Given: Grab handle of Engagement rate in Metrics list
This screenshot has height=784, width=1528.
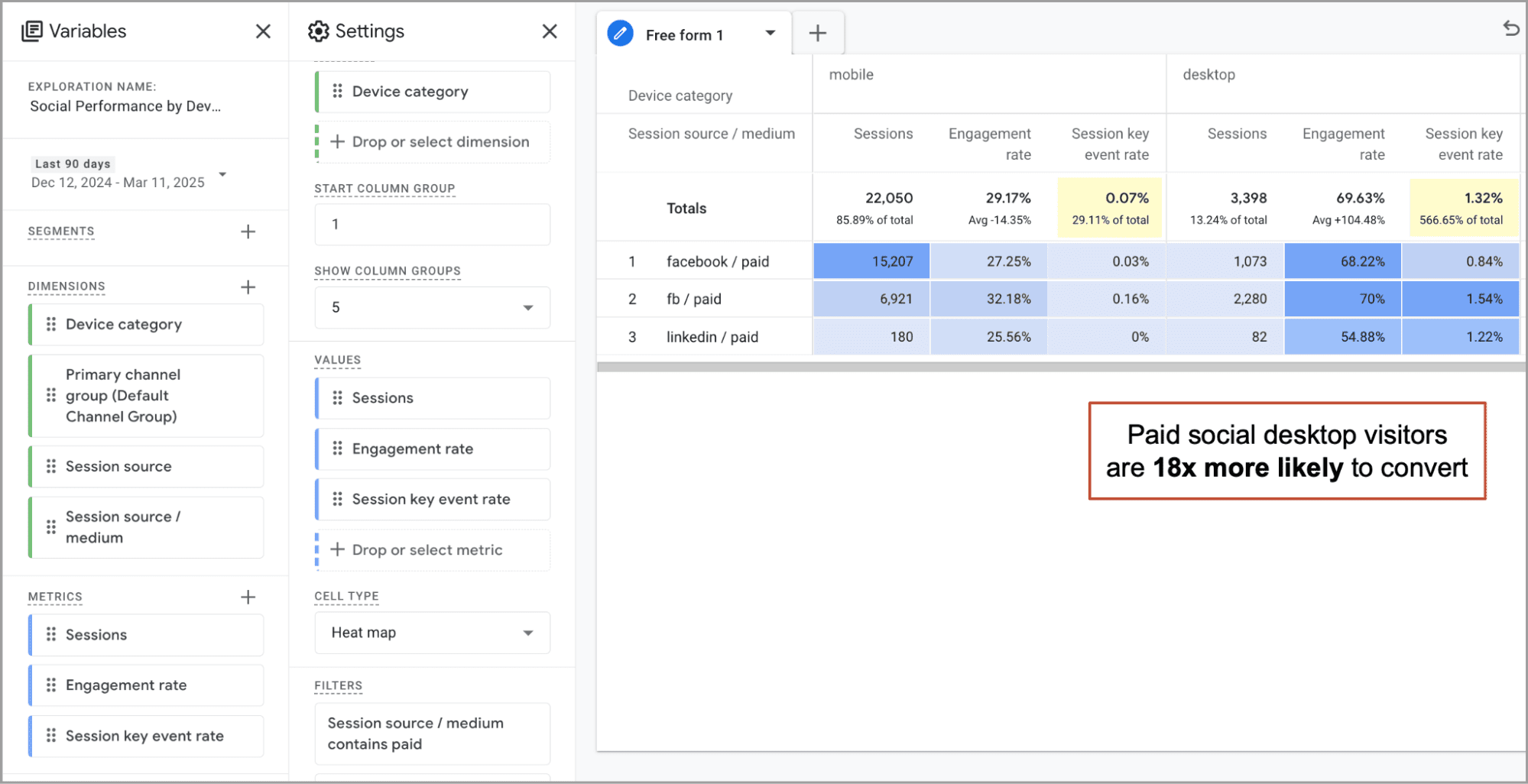Looking at the screenshot, I should click(x=51, y=685).
